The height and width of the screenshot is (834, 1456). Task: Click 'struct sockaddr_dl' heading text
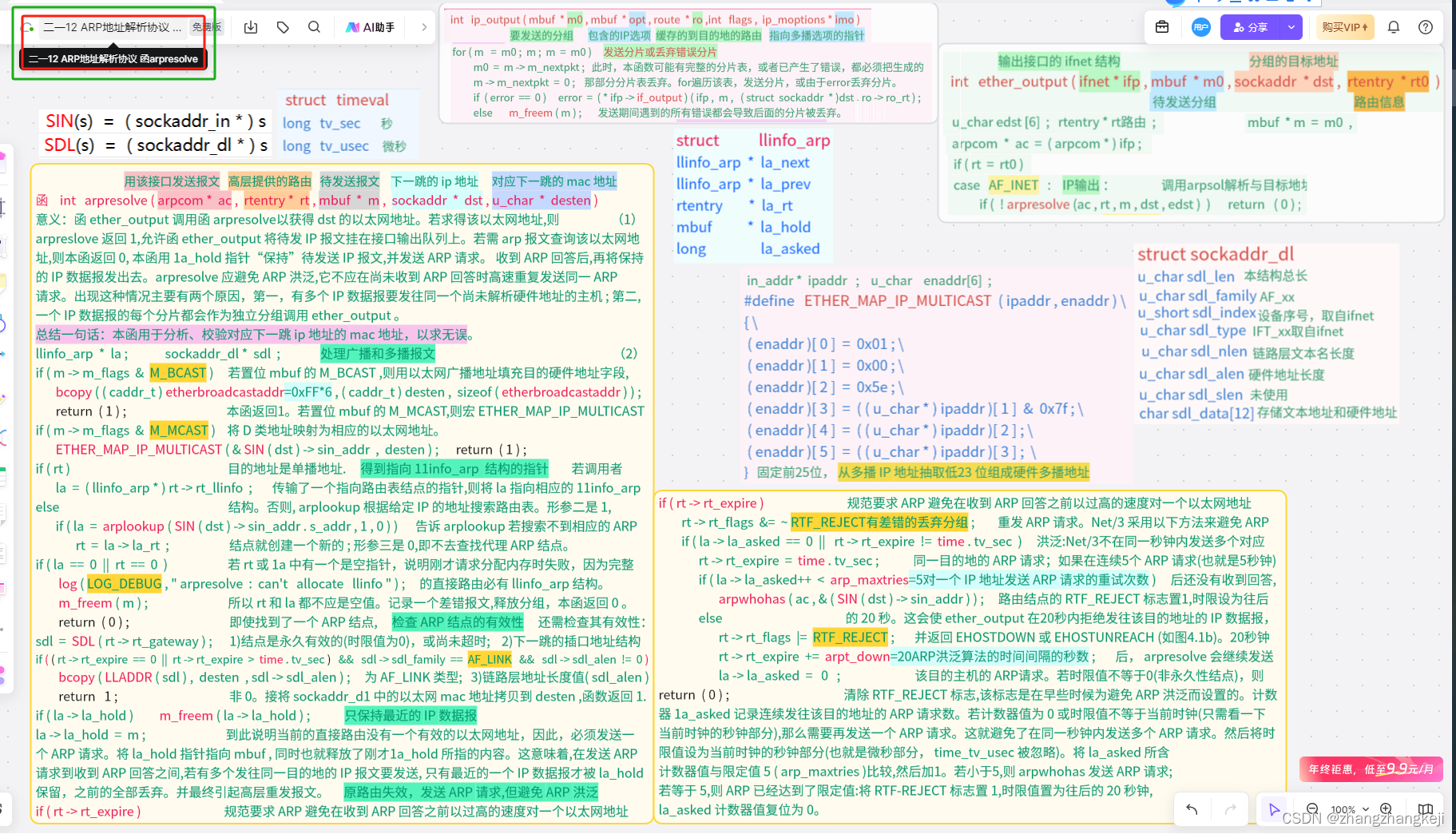[1216, 254]
